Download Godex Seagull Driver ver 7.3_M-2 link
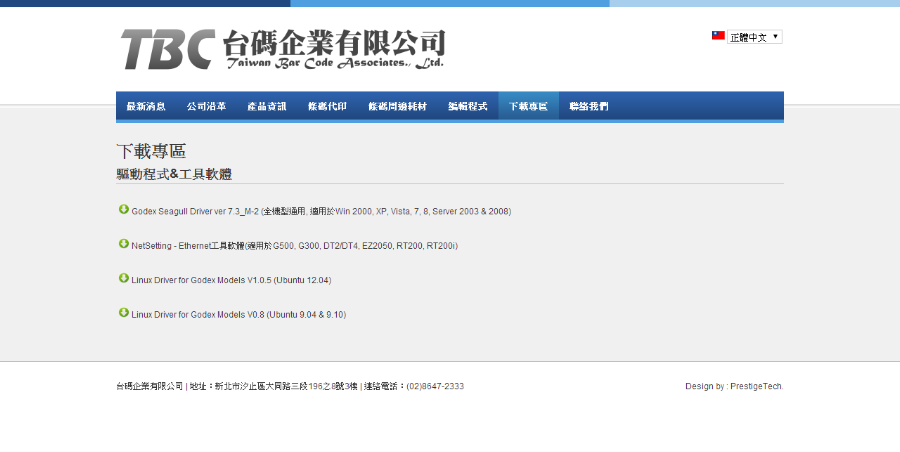This screenshot has height=452, width=900. click(x=320, y=212)
